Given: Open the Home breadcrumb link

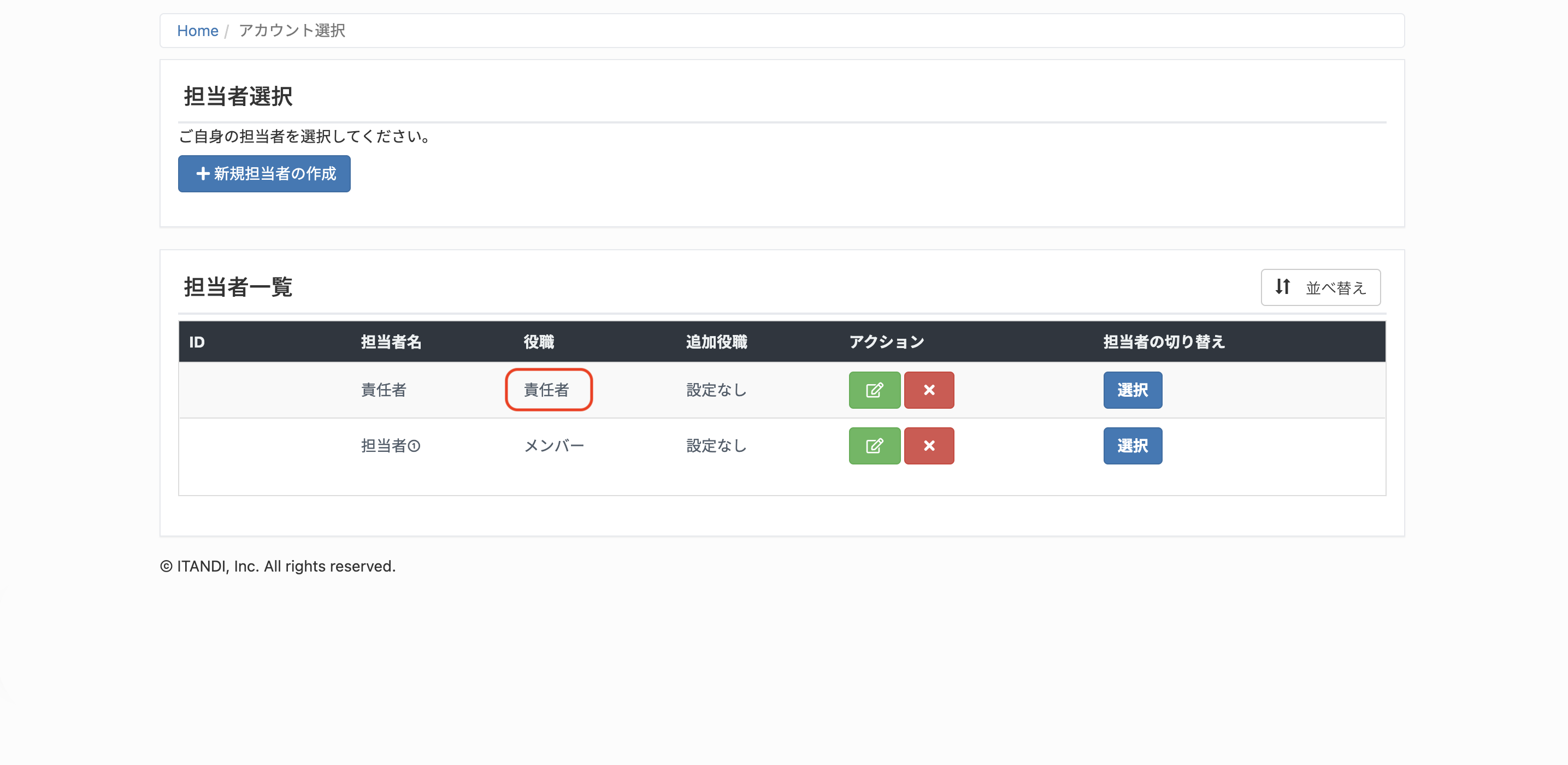Looking at the screenshot, I should coord(197,31).
